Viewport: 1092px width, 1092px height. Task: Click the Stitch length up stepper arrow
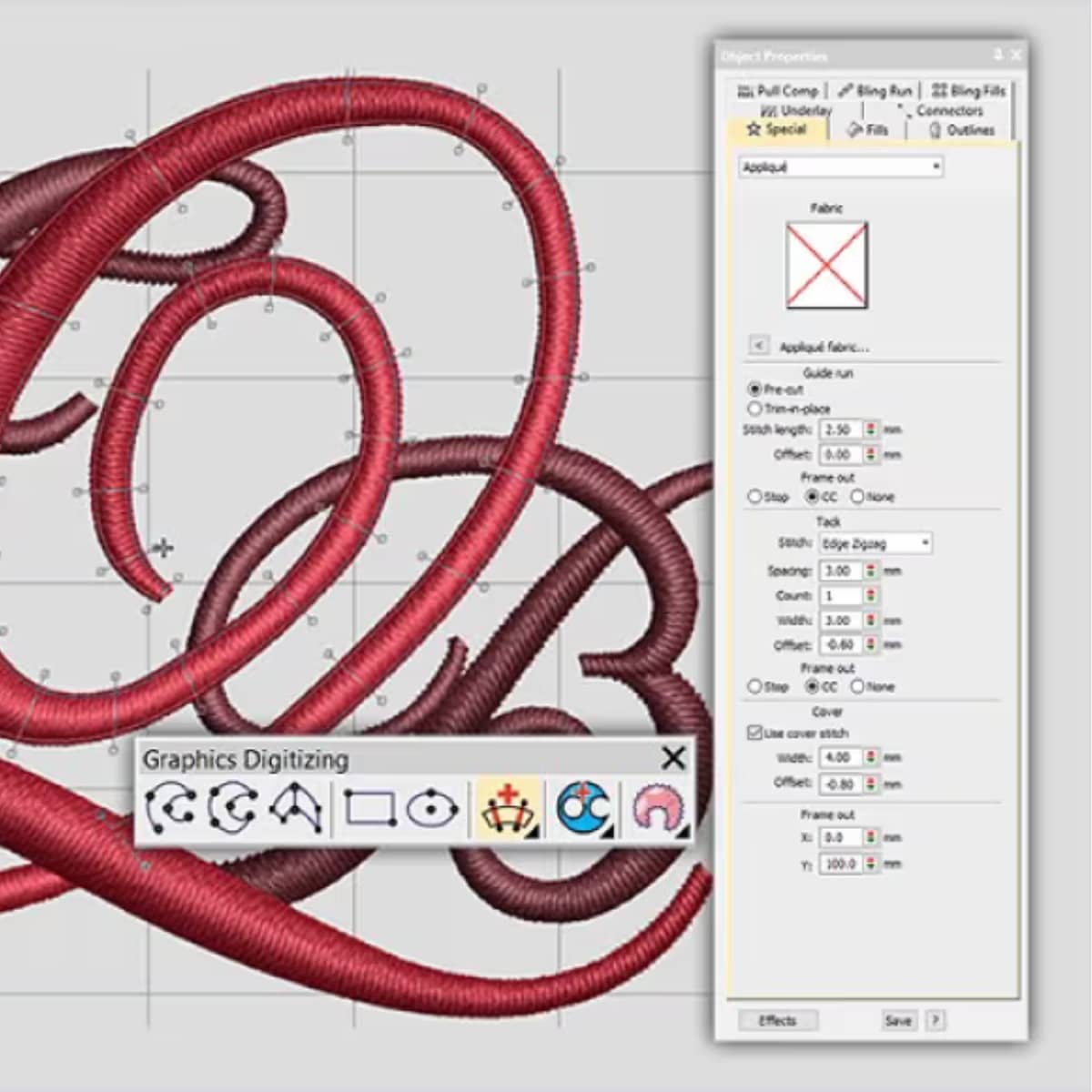(x=873, y=426)
